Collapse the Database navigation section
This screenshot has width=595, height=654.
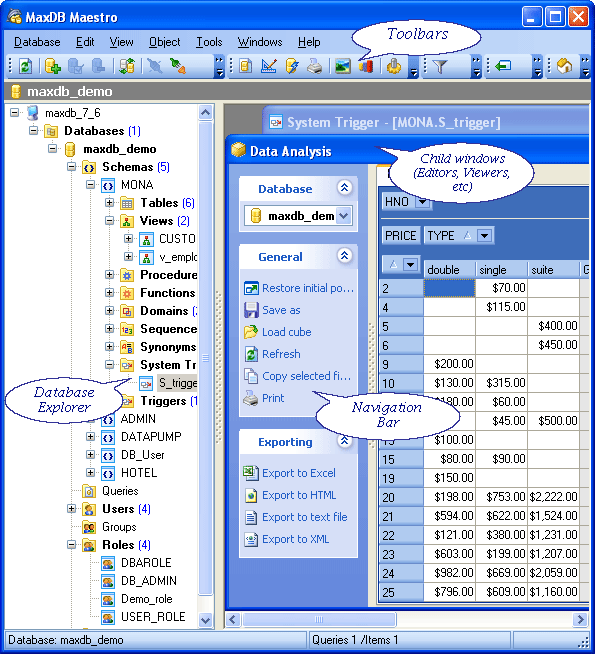coord(344,188)
